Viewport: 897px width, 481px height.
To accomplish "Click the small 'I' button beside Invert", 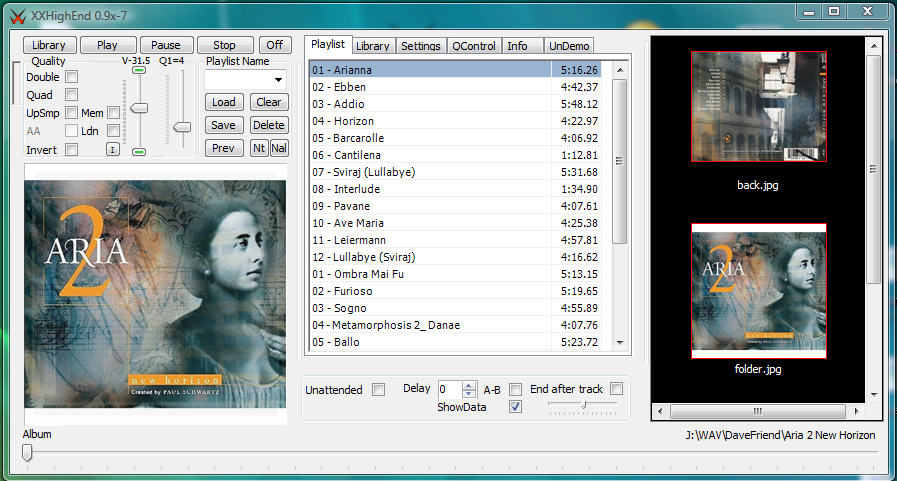I will click(113, 150).
